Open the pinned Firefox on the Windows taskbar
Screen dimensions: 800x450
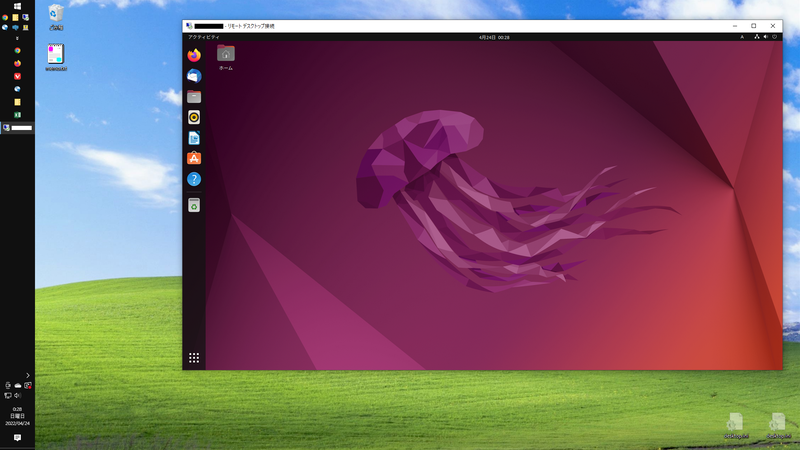tap(17, 63)
